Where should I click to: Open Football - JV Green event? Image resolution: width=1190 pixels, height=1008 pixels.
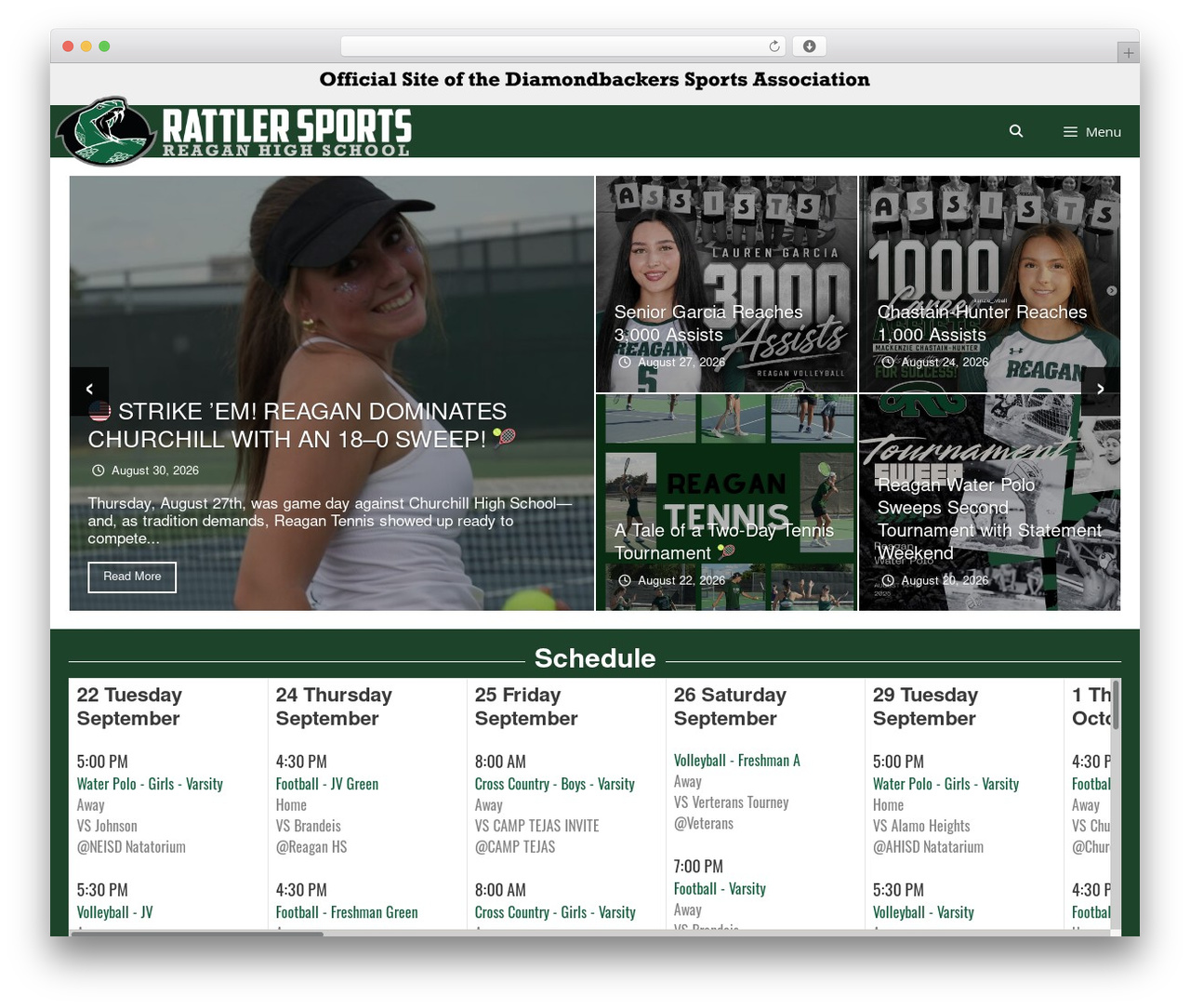(x=327, y=784)
